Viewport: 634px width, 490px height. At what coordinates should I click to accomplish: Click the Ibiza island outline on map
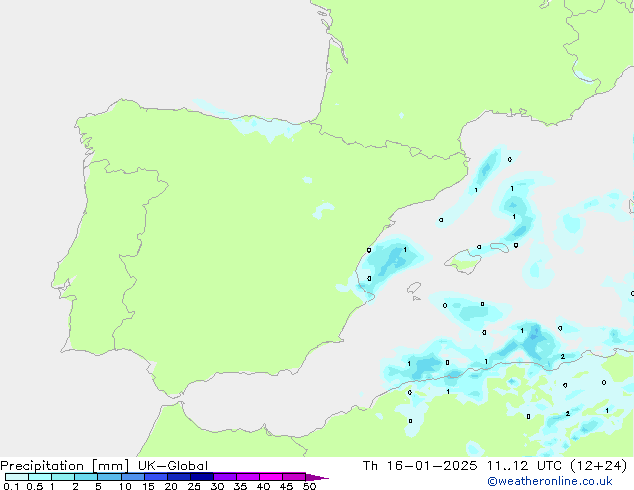point(414,288)
